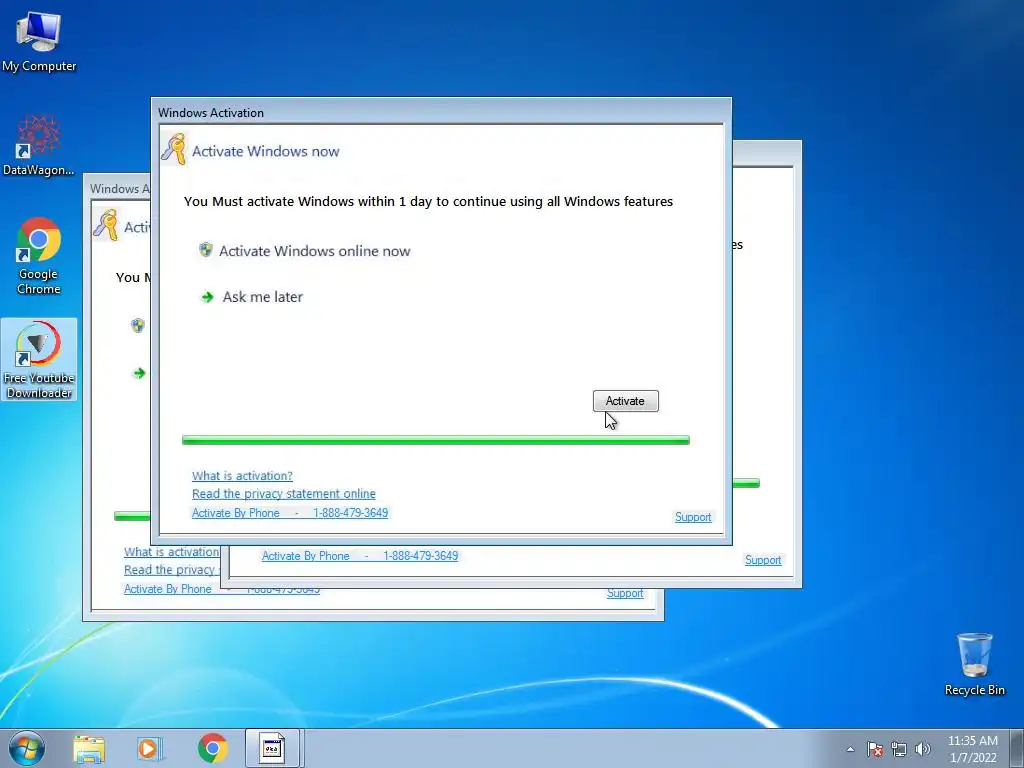Show hidden tray icons arrow
The image size is (1024, 768).
(850, 749)
